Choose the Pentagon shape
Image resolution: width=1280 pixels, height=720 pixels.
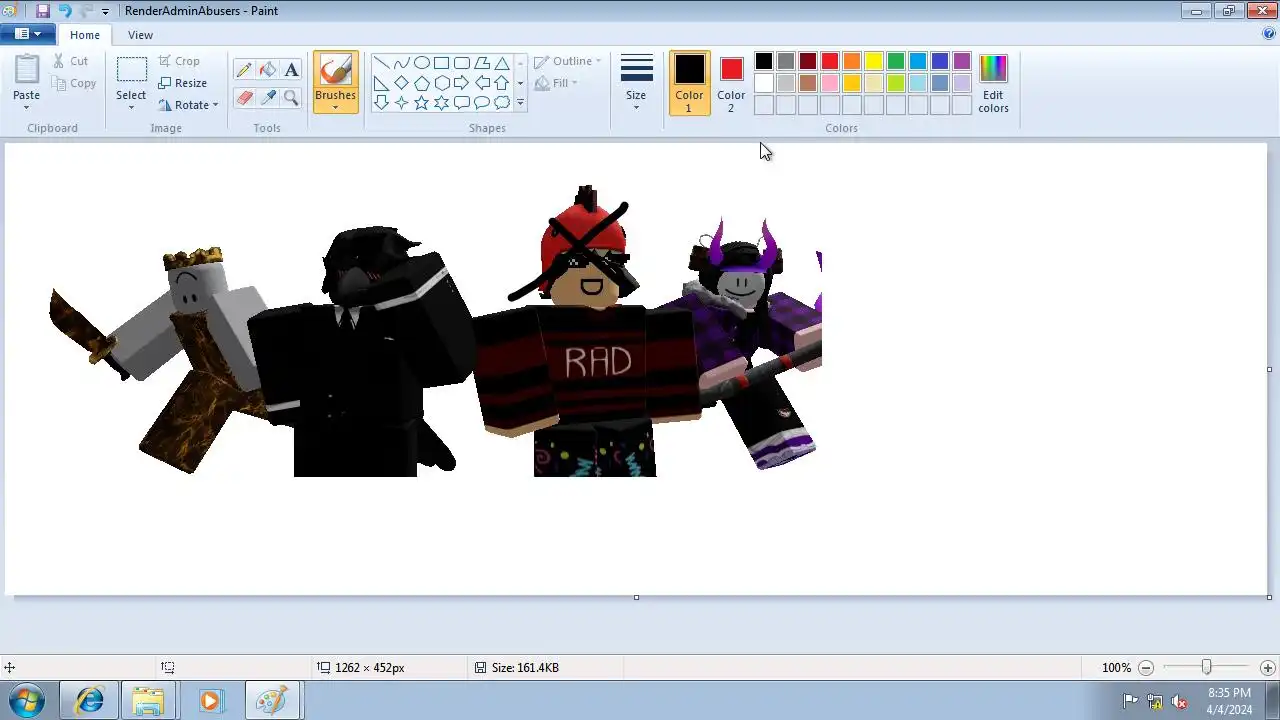pyautogui.click(x=422, y=83)
